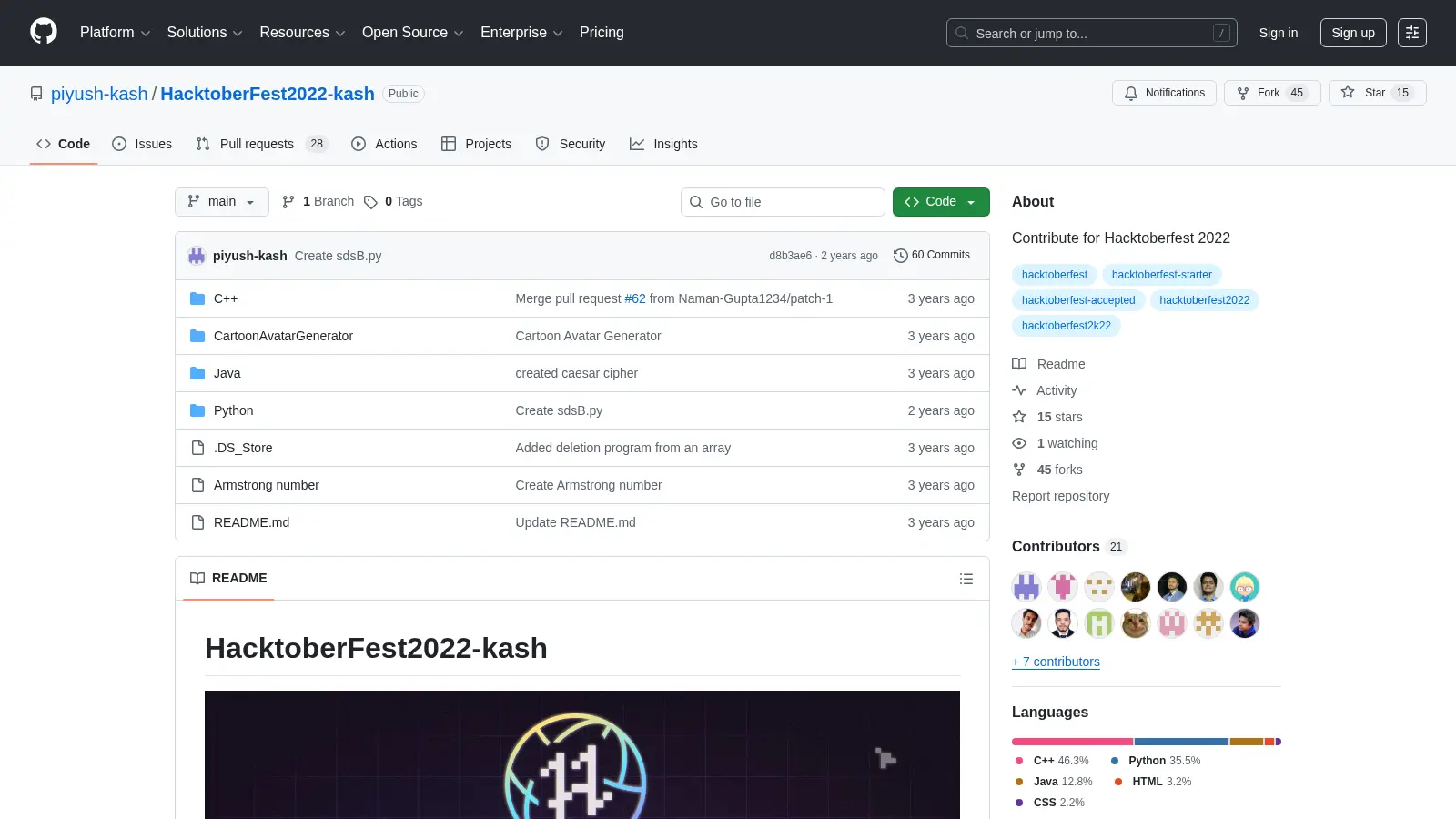Click the book icon next to Readme
Image resolution: width=1456 pixels, height=819 pixels.
(1019, 364)
